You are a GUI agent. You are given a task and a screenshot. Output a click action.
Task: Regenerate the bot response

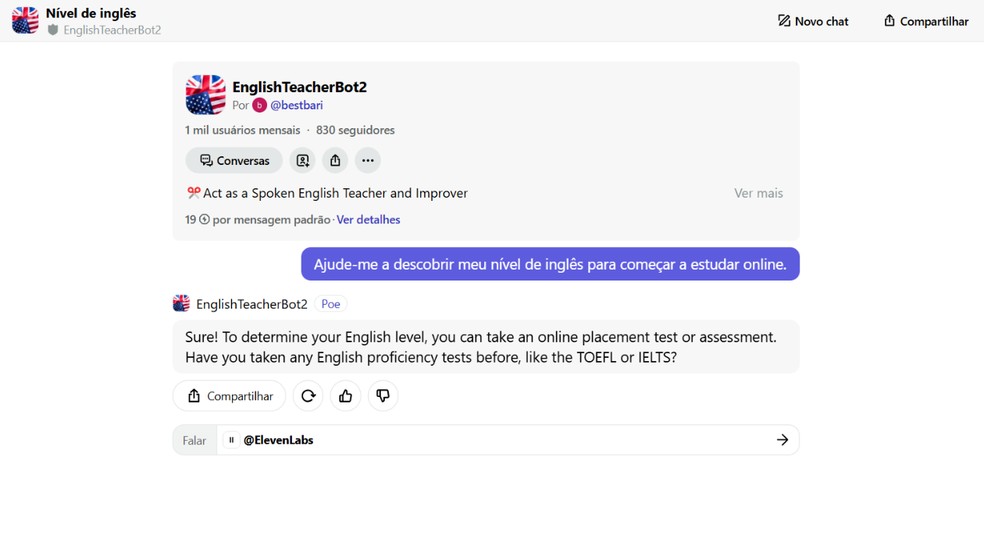click(308, 396)
